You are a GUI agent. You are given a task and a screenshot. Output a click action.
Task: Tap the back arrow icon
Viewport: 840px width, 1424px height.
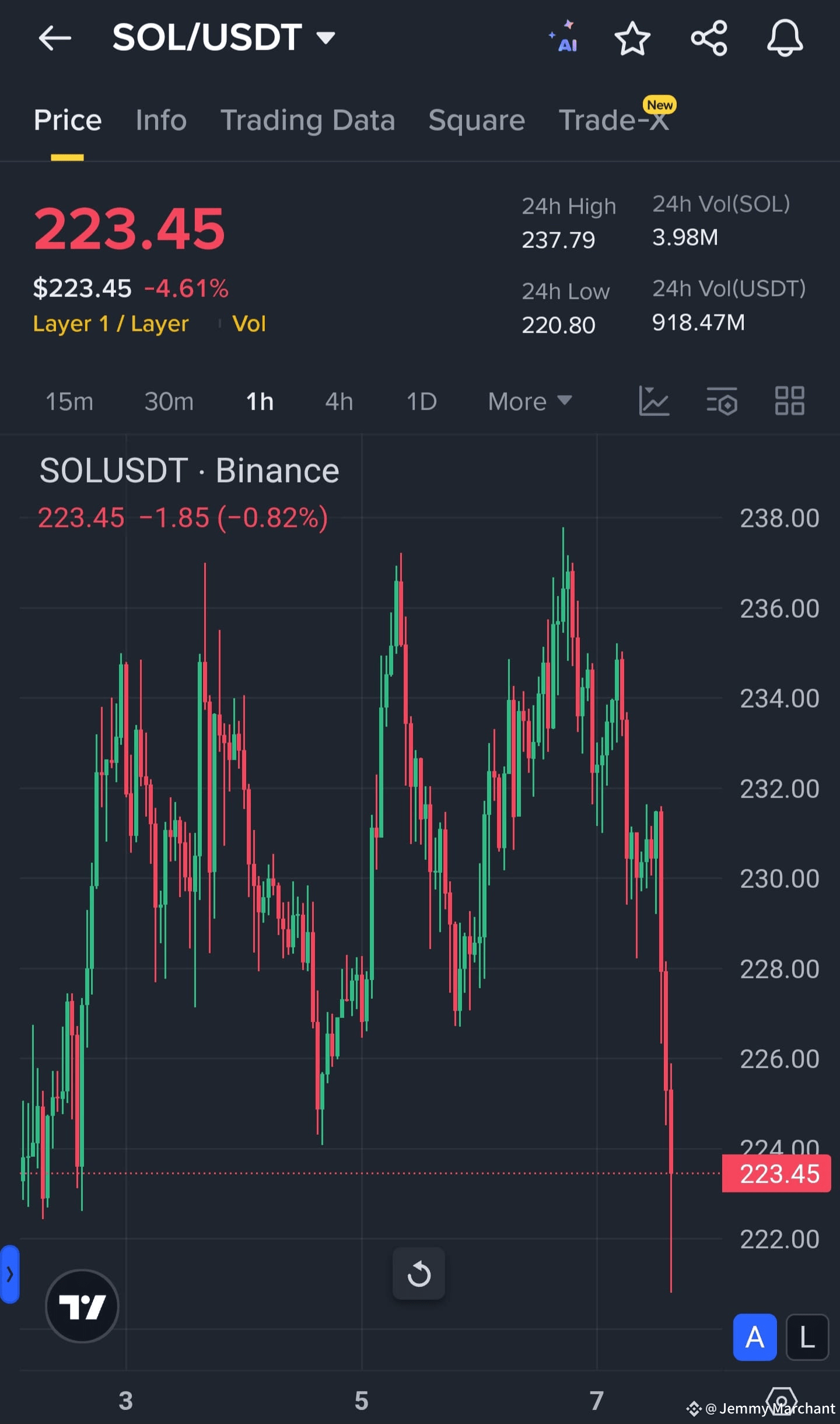55,38
